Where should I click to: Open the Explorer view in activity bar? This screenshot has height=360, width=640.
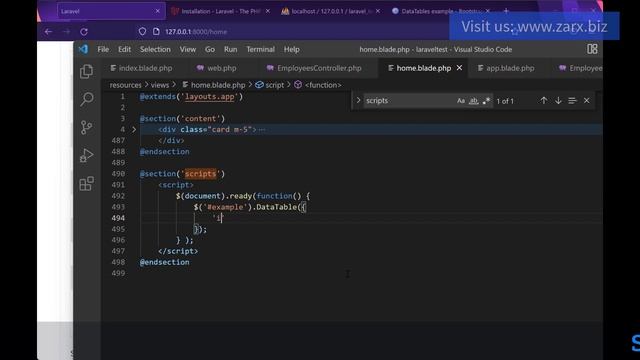(x=87, y=71)
